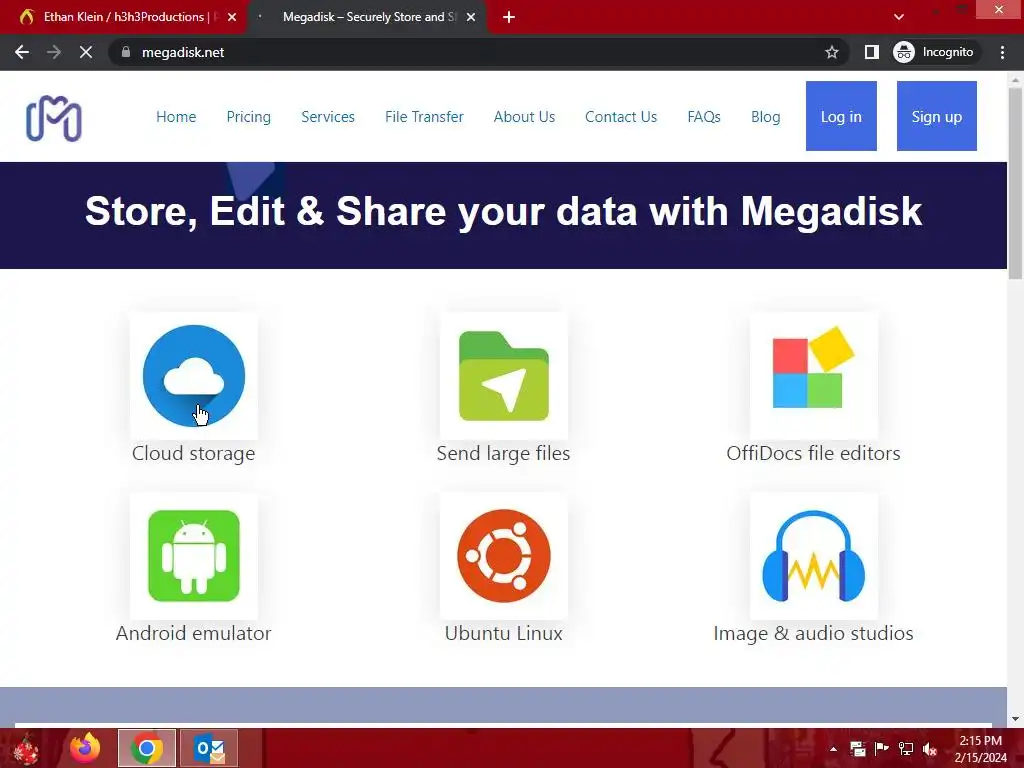
Task: Click the Cloud storage label
Action: point(193,453)
